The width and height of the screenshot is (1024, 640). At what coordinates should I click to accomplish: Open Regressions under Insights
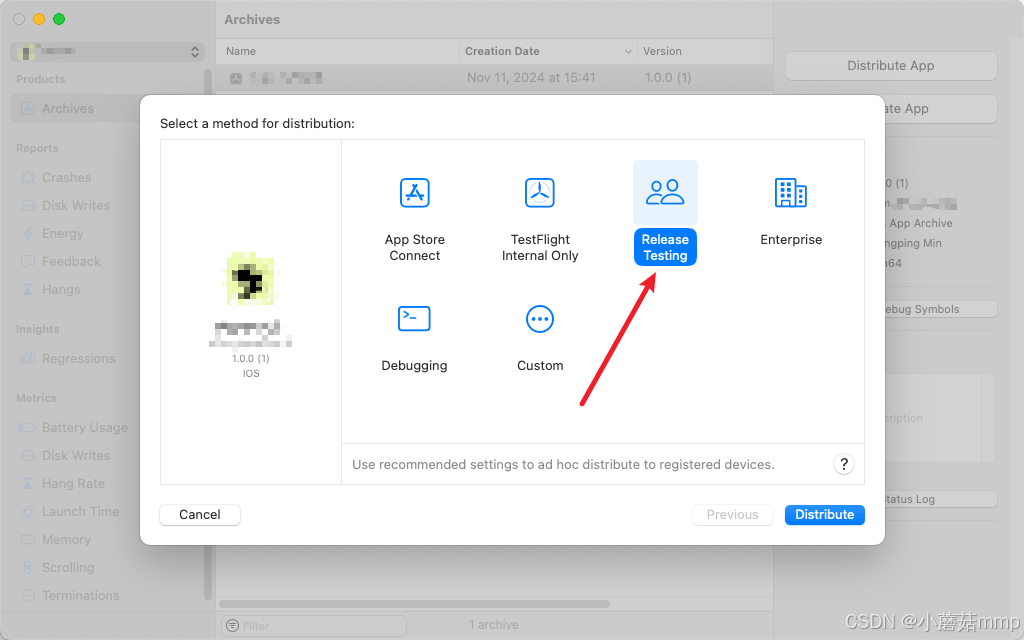78,359
